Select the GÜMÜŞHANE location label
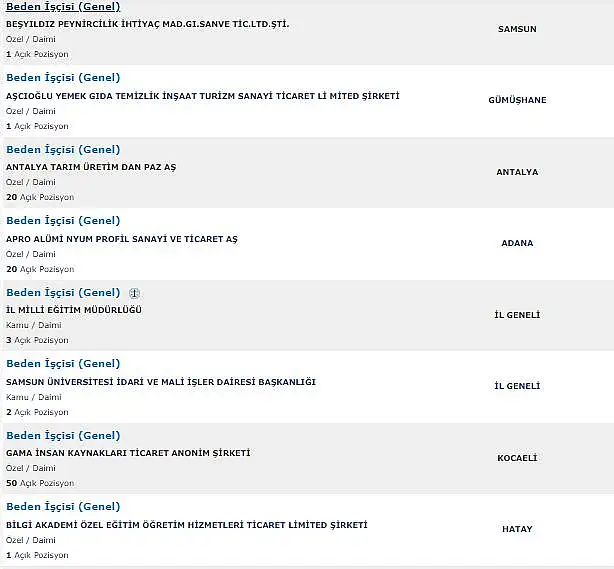The width and height of the screenshot is (614, 569). pyautogui.click(x=517, y=100)
